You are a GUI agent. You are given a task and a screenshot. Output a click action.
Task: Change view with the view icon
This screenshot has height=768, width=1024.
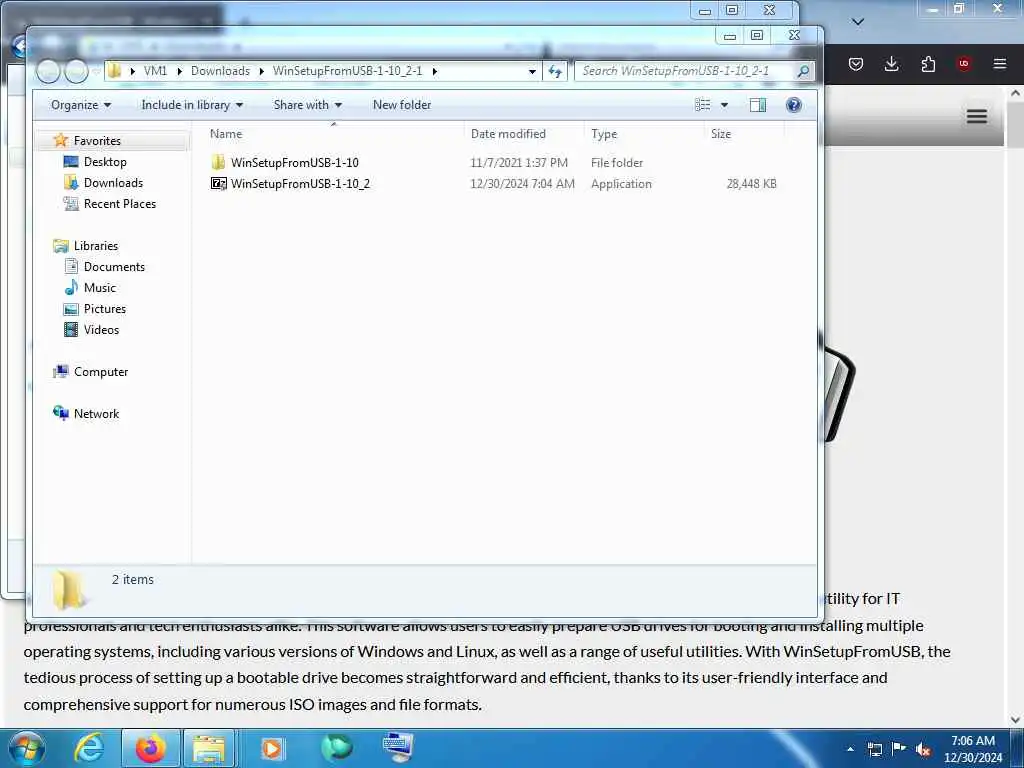point(703,104)
